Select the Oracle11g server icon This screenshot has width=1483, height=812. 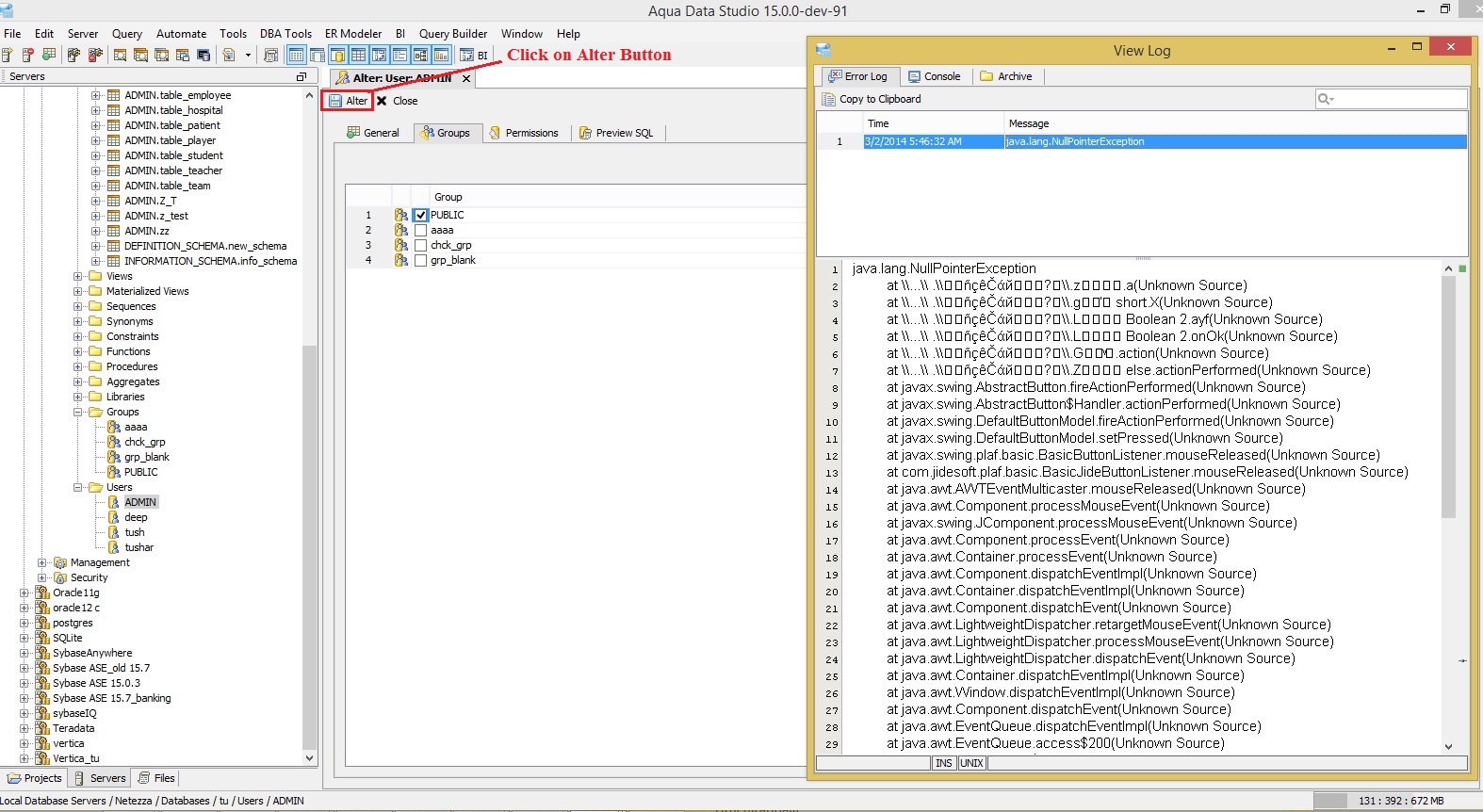[x=42, y=593]
